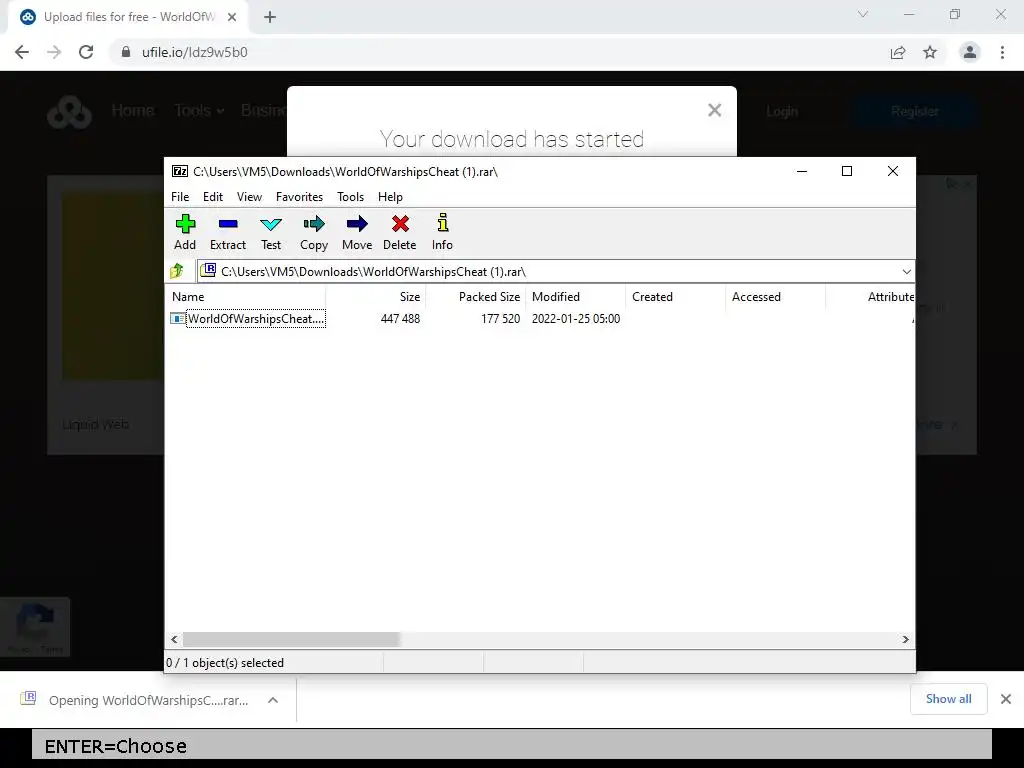Click the WorldOfWarshipsC....rar download item
Image resolution: width=1024 pixels, height=768 pixels.
coord(148,700)
